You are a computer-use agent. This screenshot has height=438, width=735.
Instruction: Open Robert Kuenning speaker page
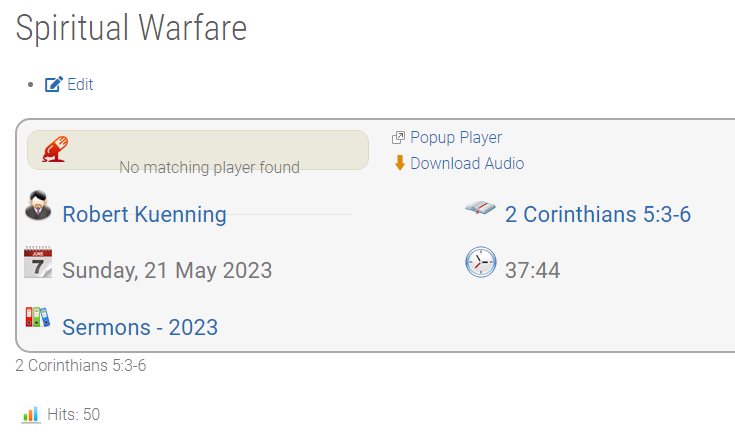click(x=144, y=214)
